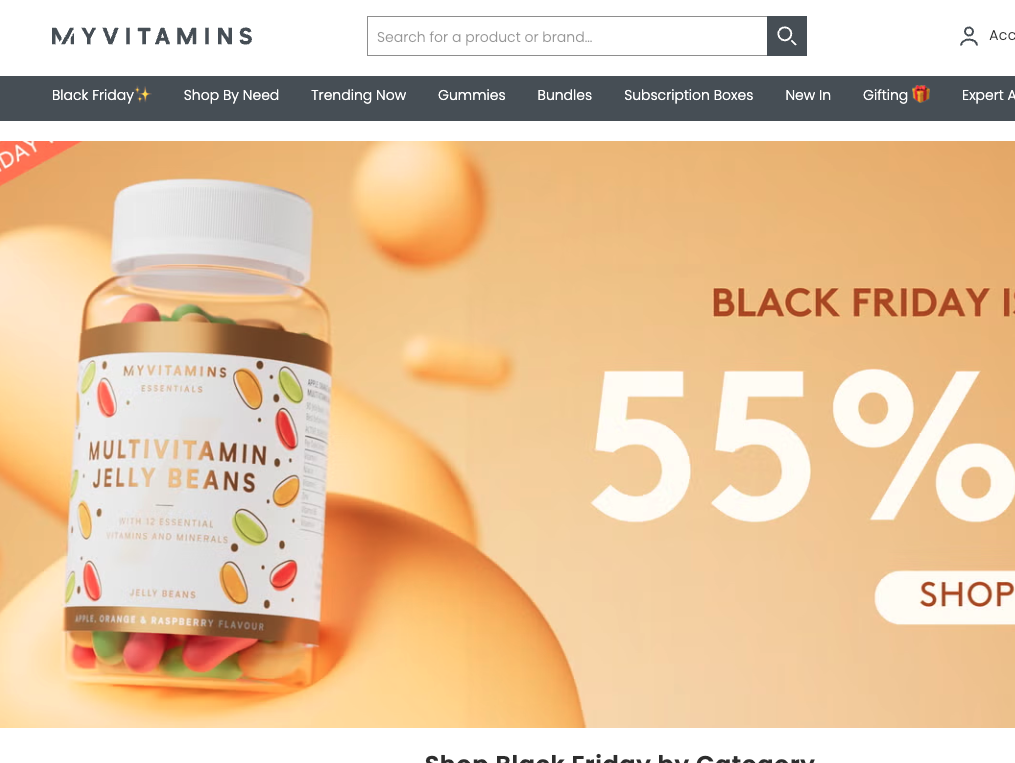1015x763 pixels.
Task: Open the Gifting menu item
Action: tap(896, 95)
